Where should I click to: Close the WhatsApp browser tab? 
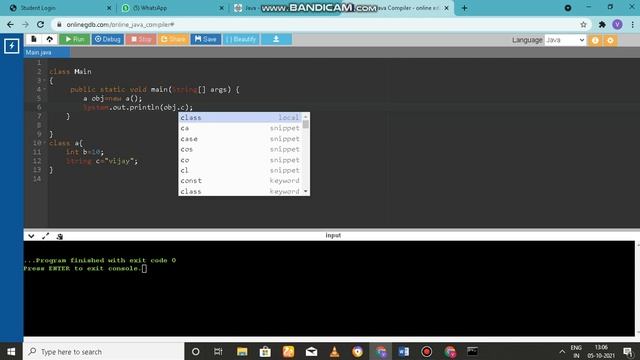pyautogui.click(x=222, y=8)
